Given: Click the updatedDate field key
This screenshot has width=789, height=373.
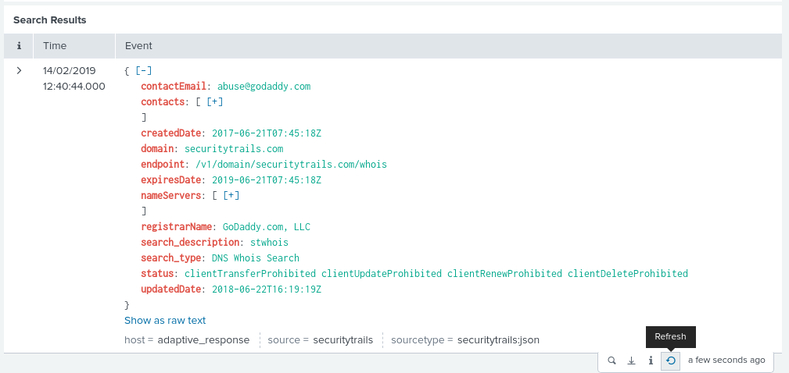Looking at the screenshot, I should pos(171,289).
